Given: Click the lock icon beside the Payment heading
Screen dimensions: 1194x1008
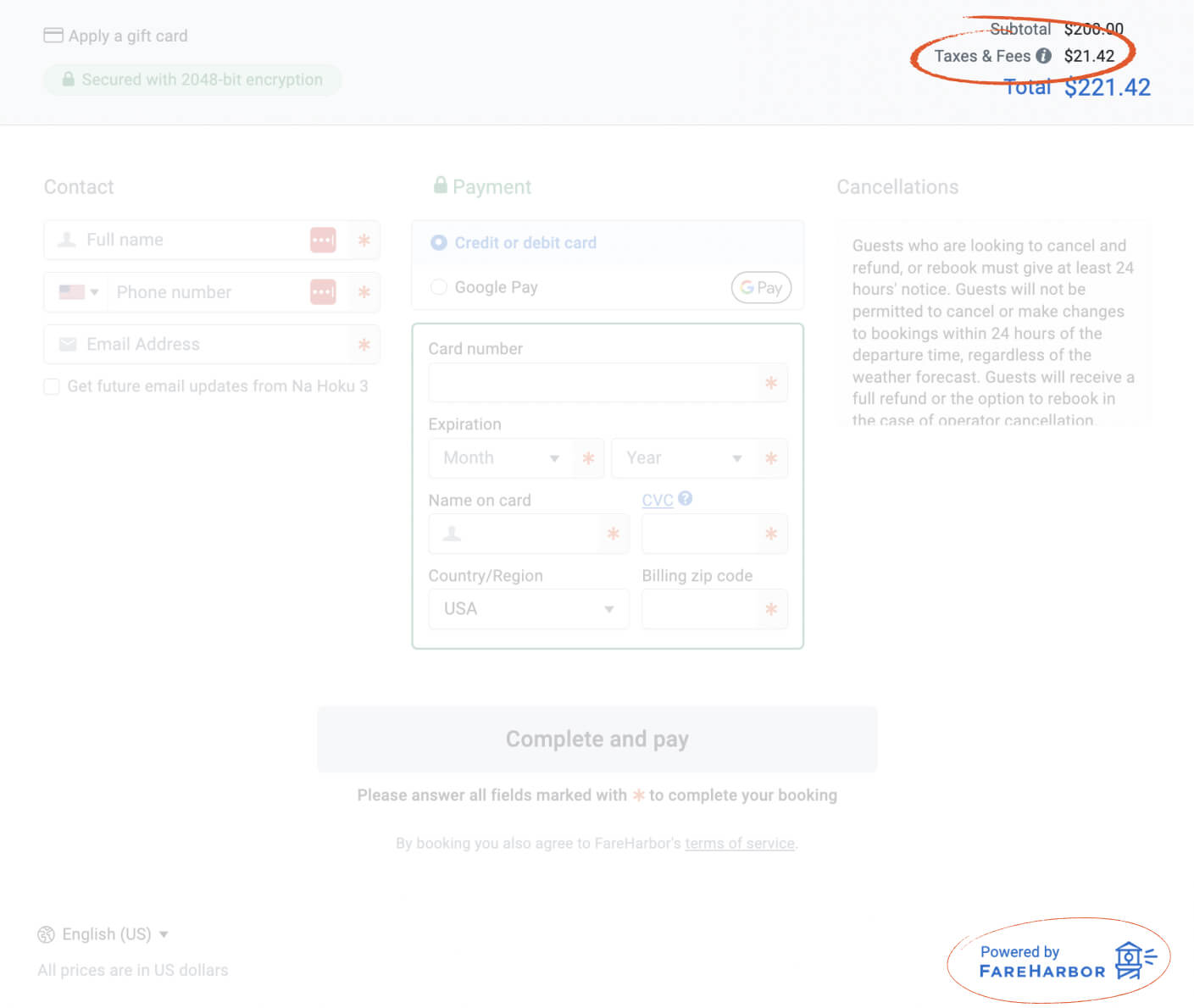Looking at the screenshot, I should 442,186.
